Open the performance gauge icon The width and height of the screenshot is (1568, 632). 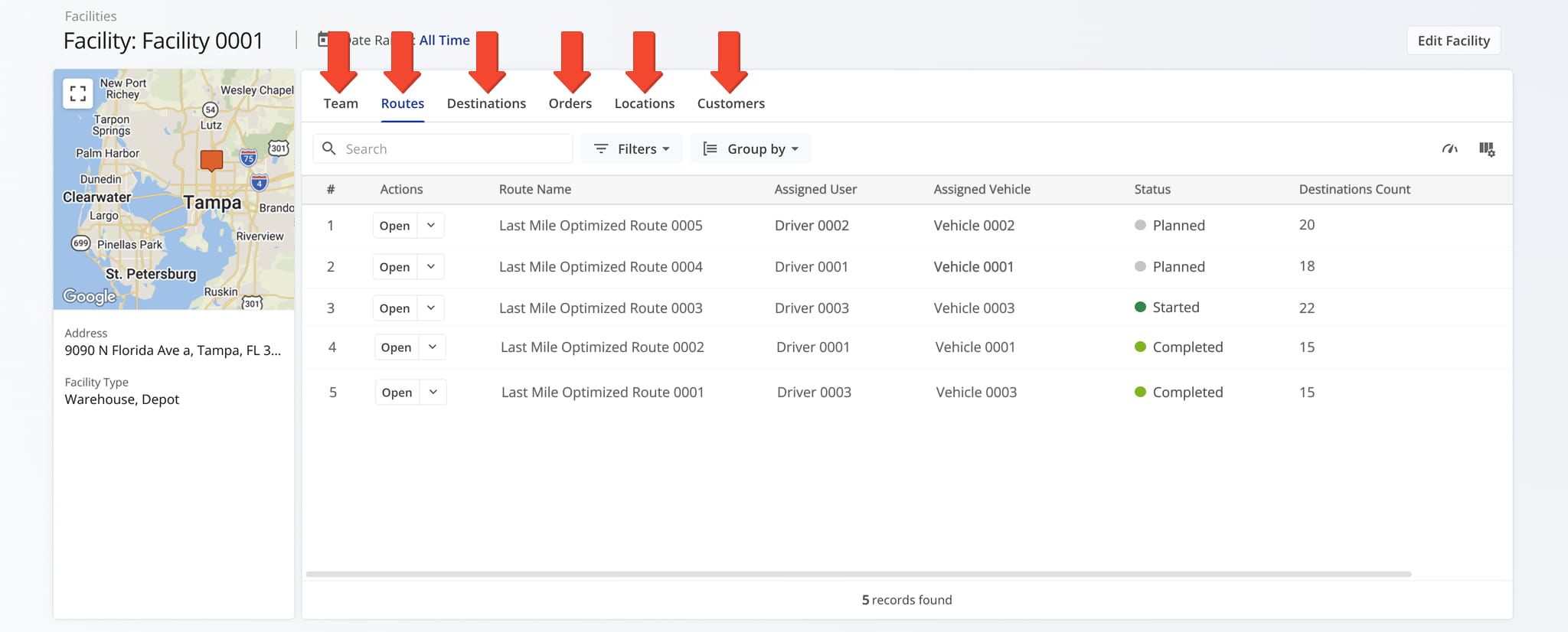pos(1449,149)
